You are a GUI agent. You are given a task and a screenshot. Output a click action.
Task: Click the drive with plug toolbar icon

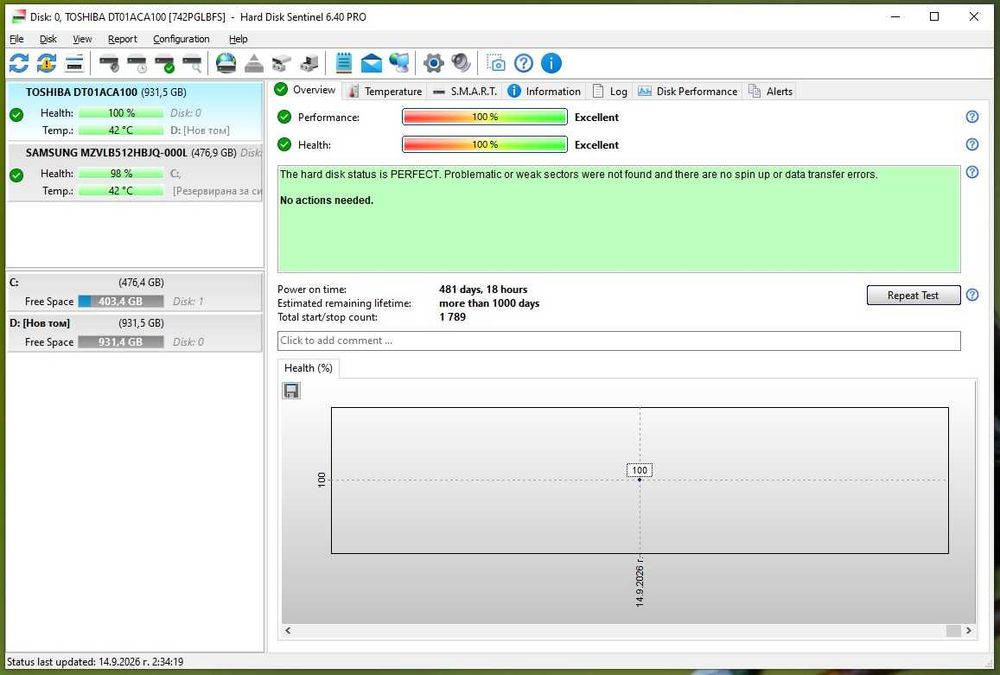point(309,63)
